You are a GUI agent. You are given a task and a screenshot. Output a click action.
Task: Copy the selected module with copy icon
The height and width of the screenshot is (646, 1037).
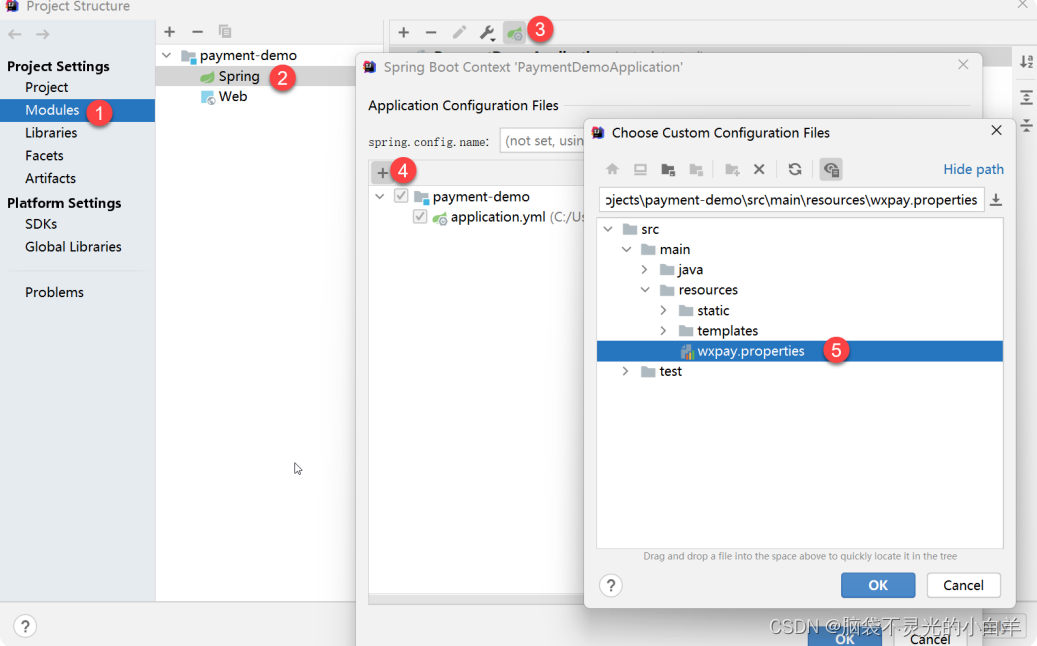click(225, 31)
